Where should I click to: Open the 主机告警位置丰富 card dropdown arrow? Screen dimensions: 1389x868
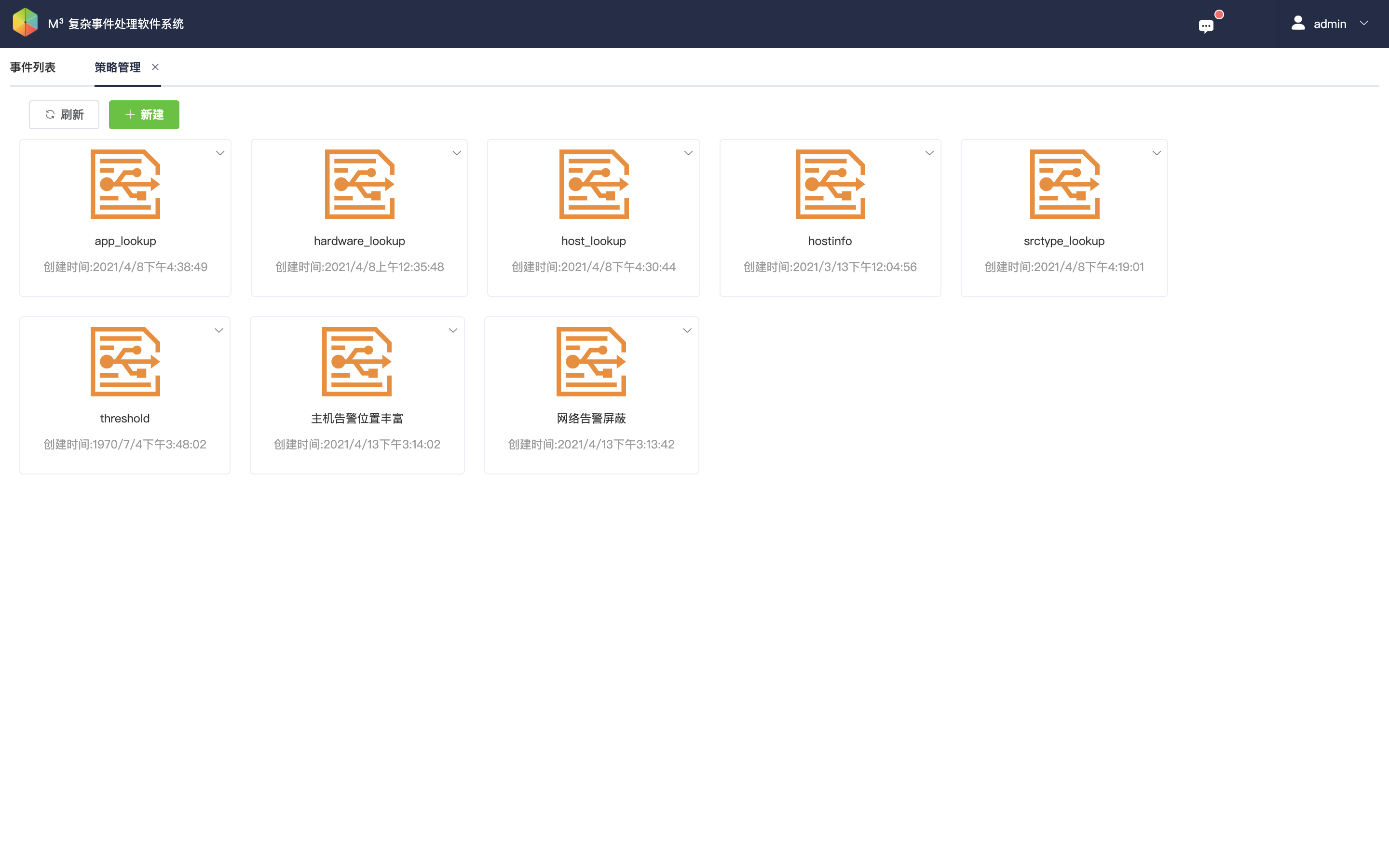pos(453,330)
